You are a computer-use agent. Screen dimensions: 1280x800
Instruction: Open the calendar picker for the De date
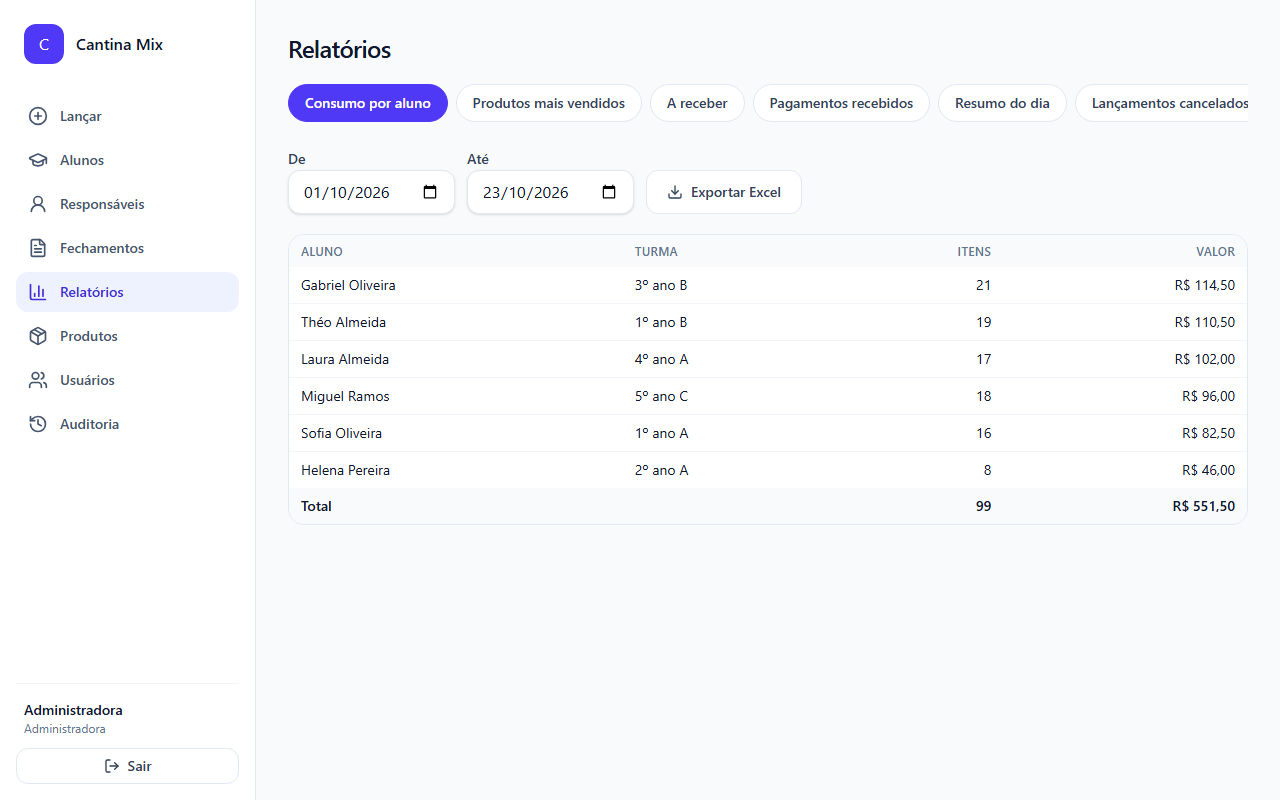430,192
